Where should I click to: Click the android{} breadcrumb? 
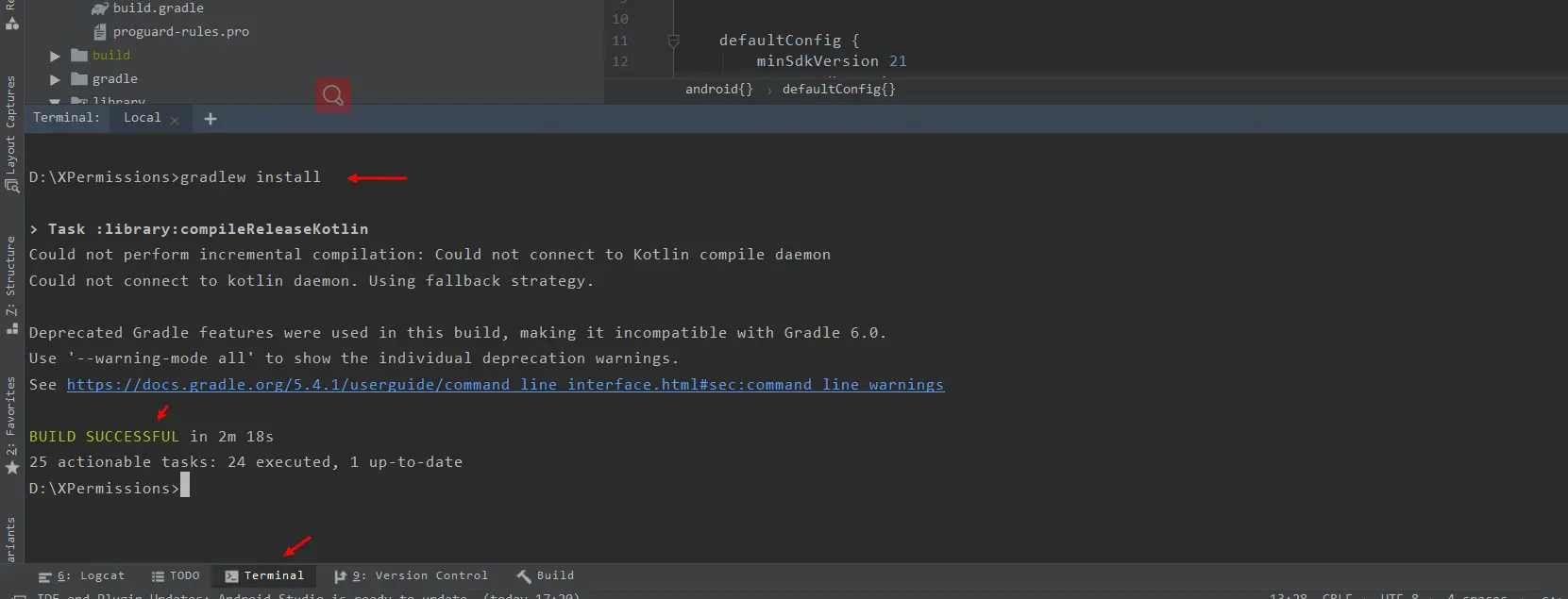click(719, 90)
